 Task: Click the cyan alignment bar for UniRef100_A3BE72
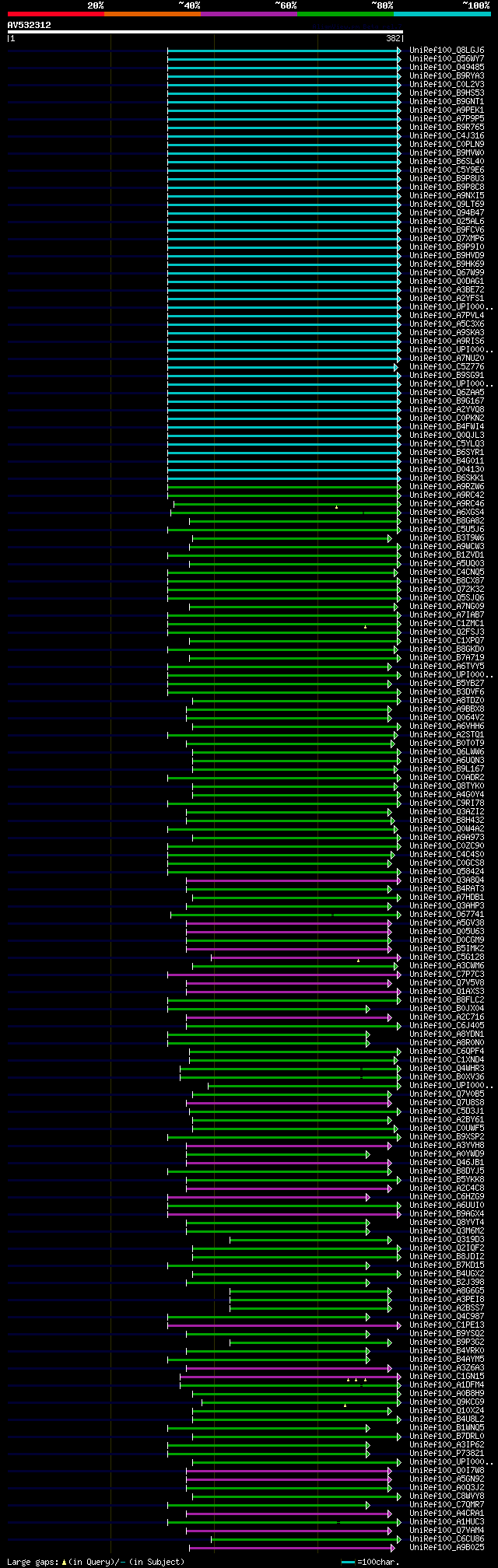(284, 289)
